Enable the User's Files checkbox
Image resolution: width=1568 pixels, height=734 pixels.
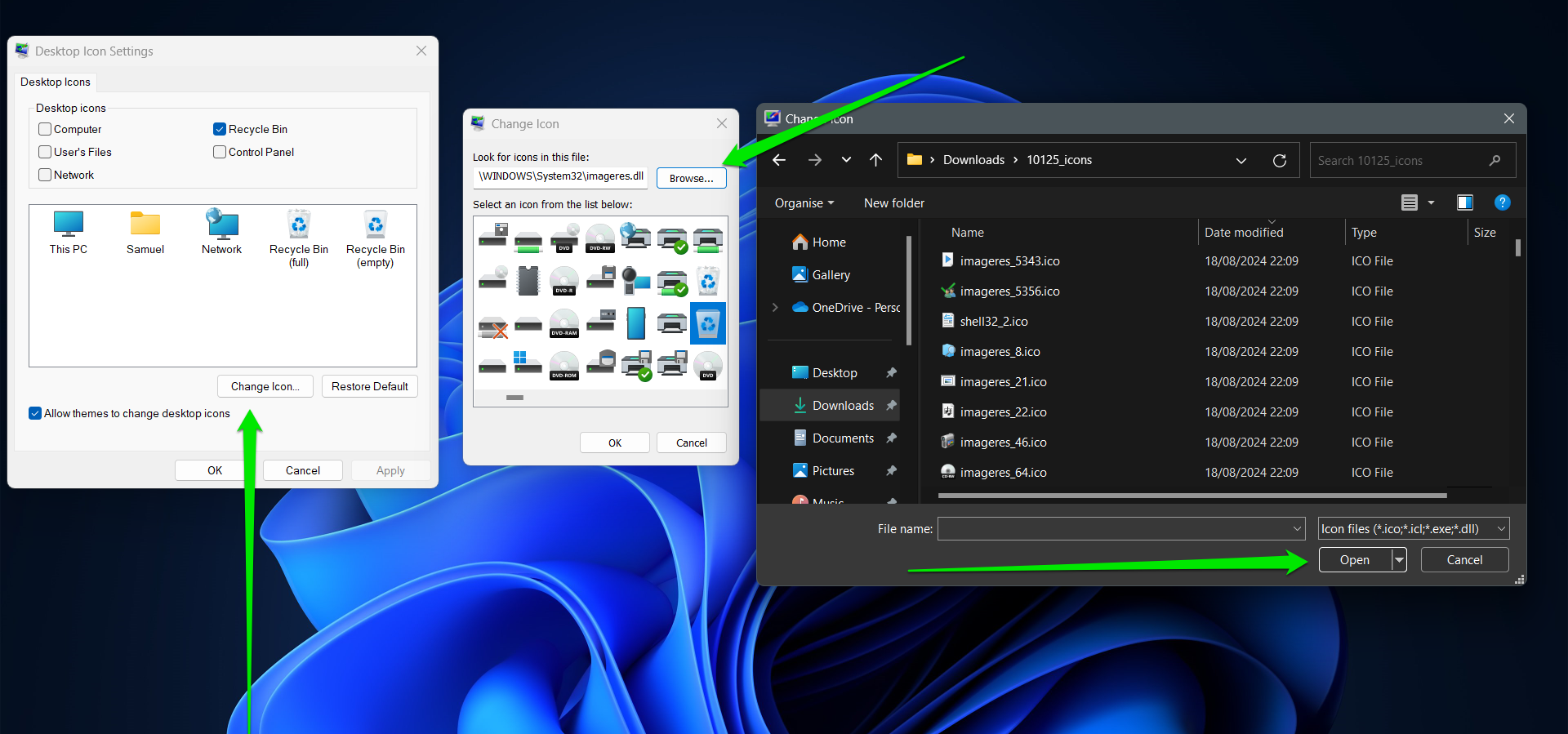pos(45,152)
